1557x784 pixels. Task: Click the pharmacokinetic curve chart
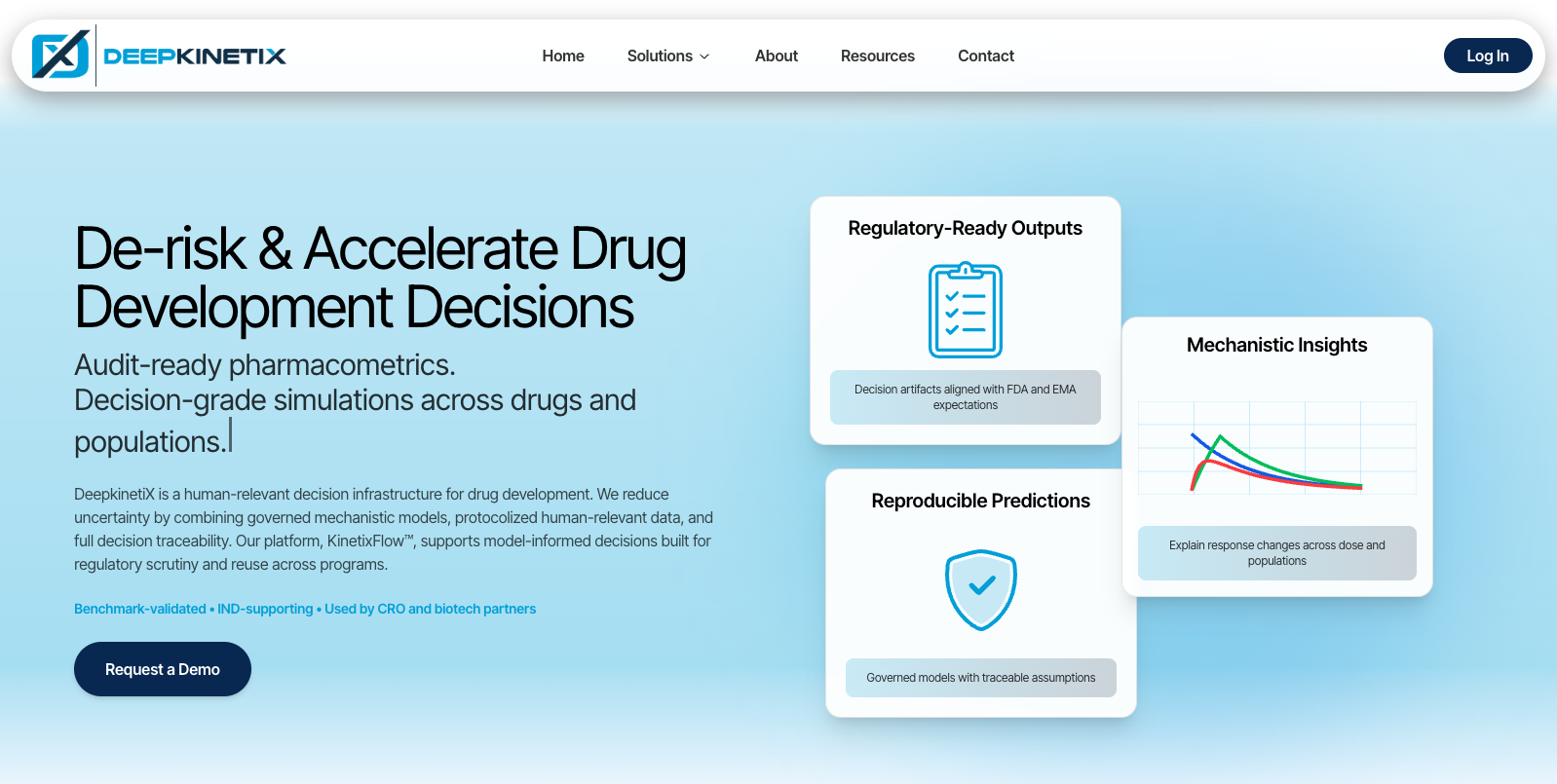[x=1276, y=449]
